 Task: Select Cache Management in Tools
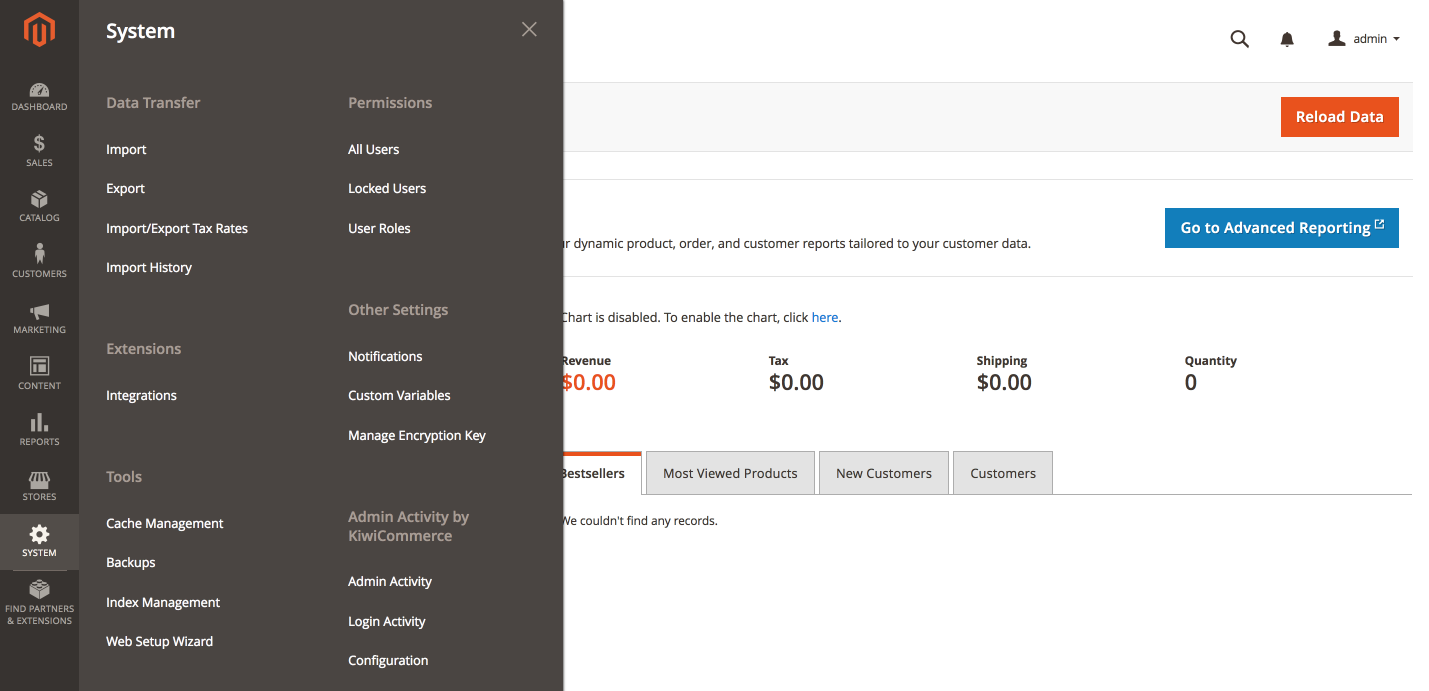[165, 523]
